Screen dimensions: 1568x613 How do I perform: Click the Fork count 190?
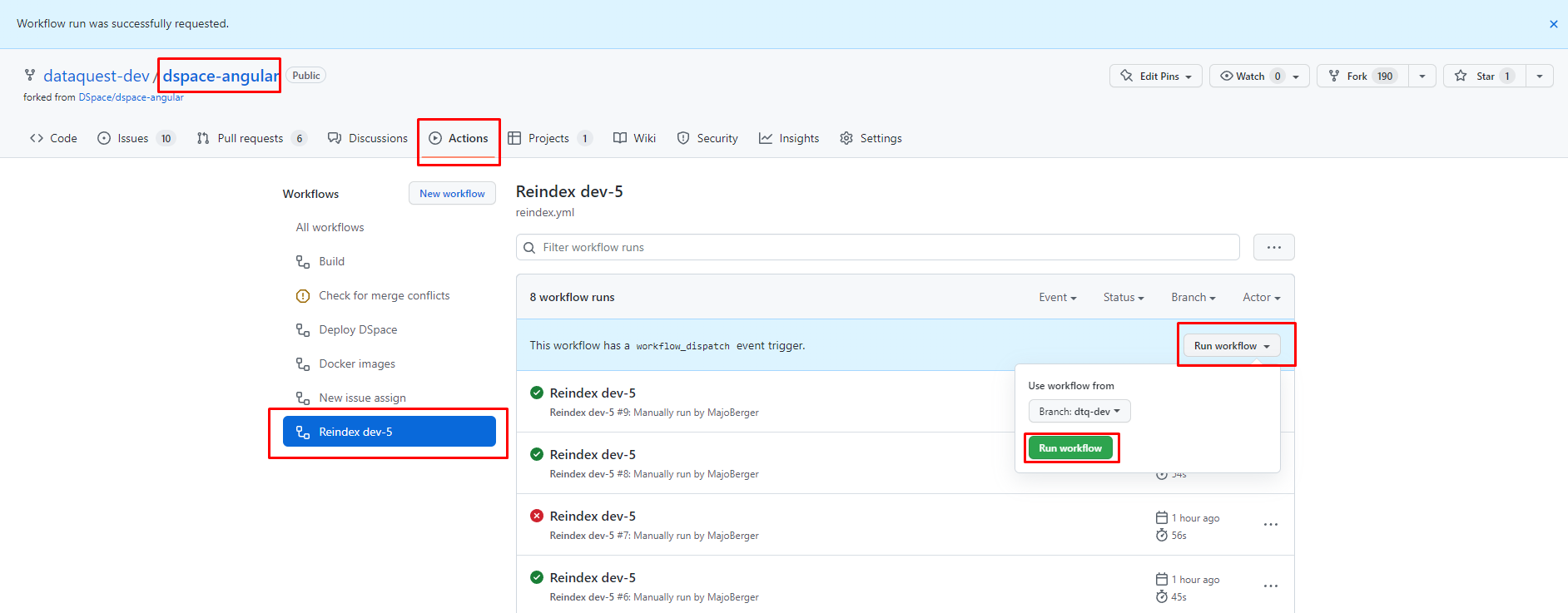coord(1385,76)
